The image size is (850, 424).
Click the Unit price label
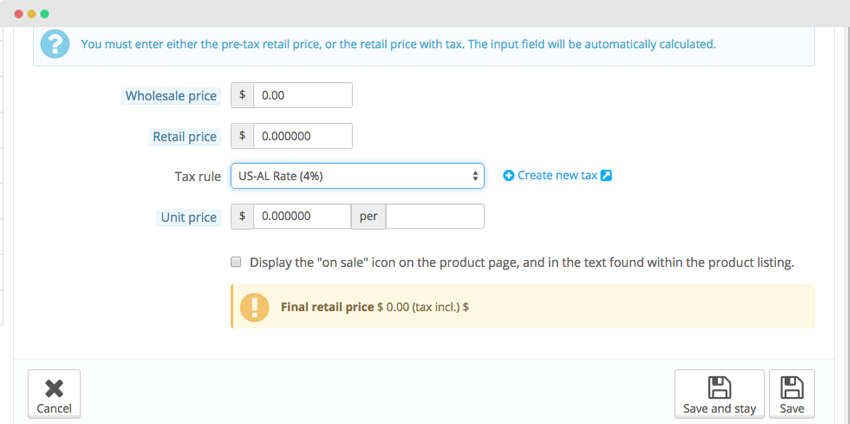(x=189, y=217)
